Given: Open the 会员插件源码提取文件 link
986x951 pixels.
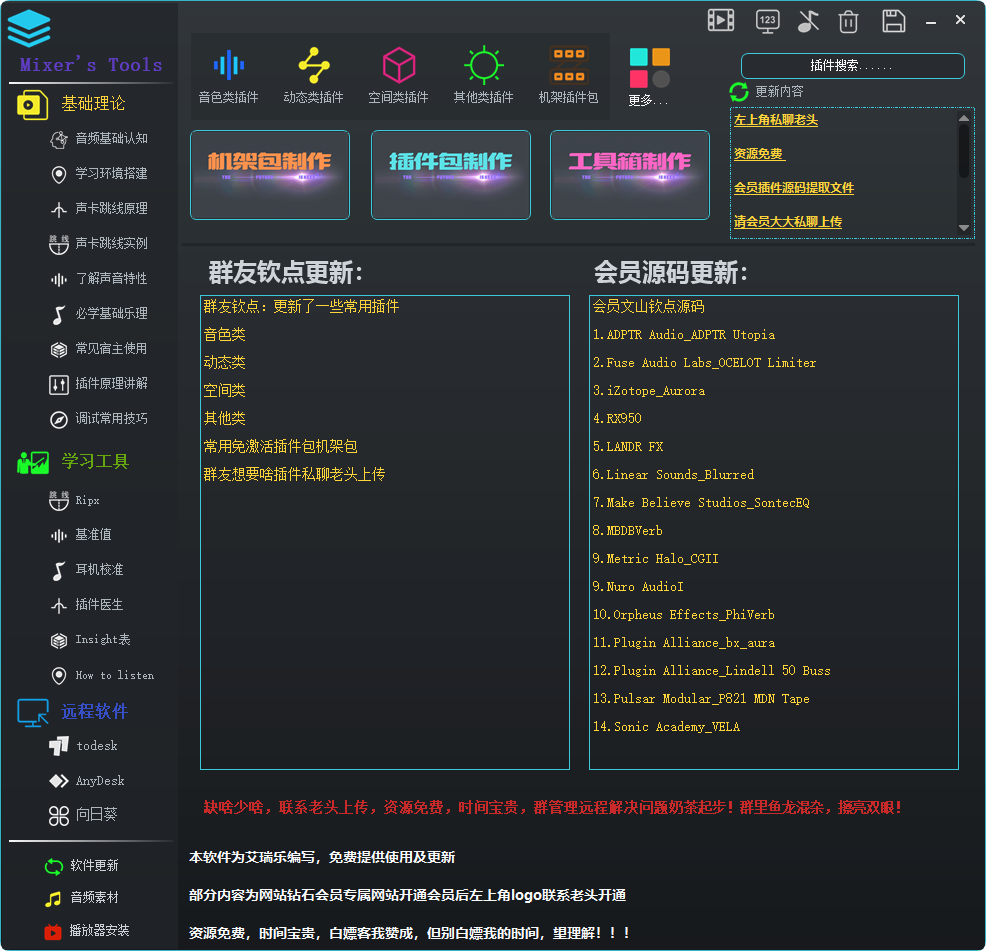Looking at the screenshot, I should pos(794,188).
